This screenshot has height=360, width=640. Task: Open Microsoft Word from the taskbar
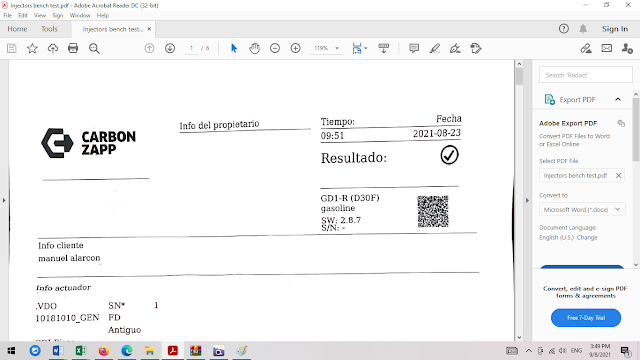[x=58, y=351]
